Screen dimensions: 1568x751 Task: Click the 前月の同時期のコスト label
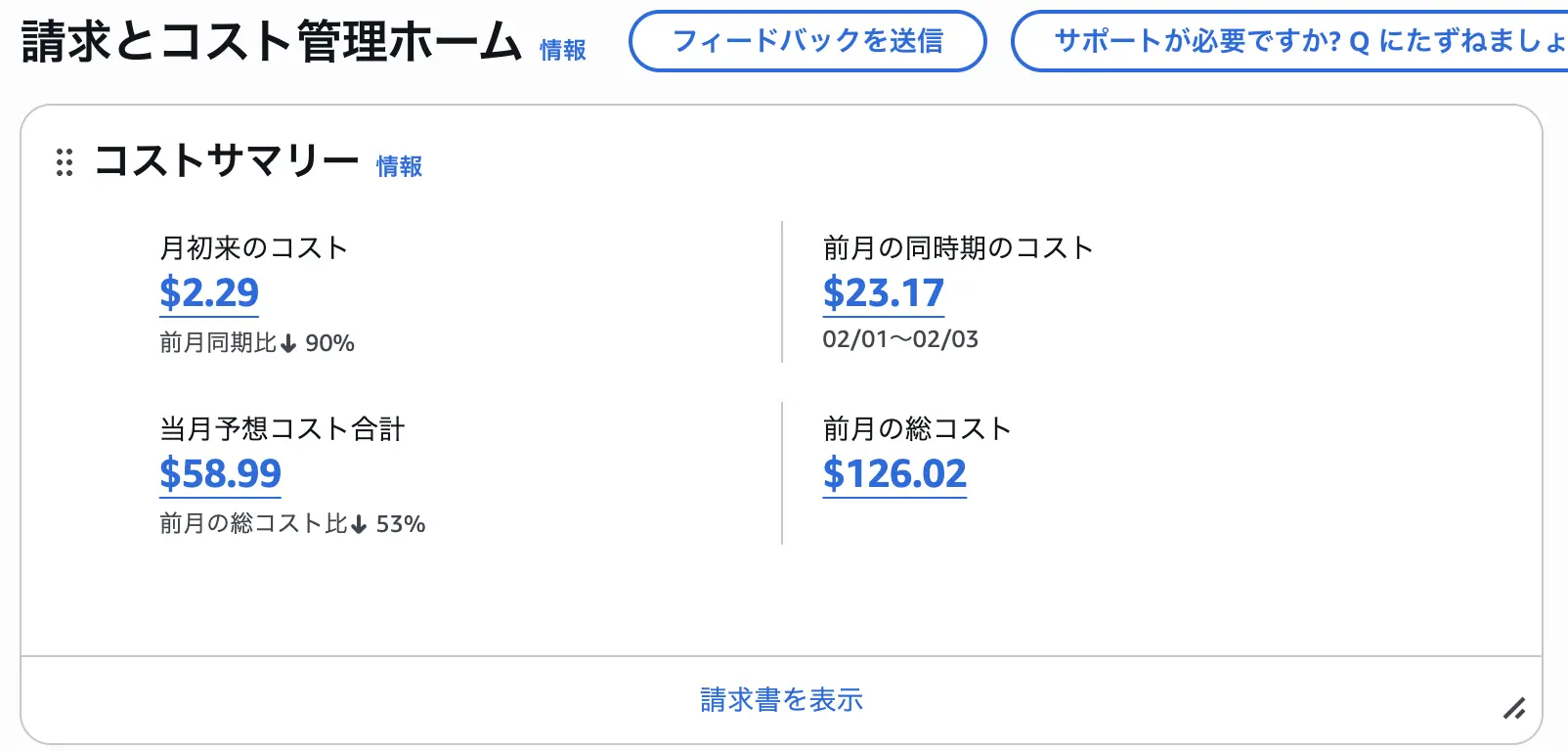pyautogui.click(x=957, y=247)
